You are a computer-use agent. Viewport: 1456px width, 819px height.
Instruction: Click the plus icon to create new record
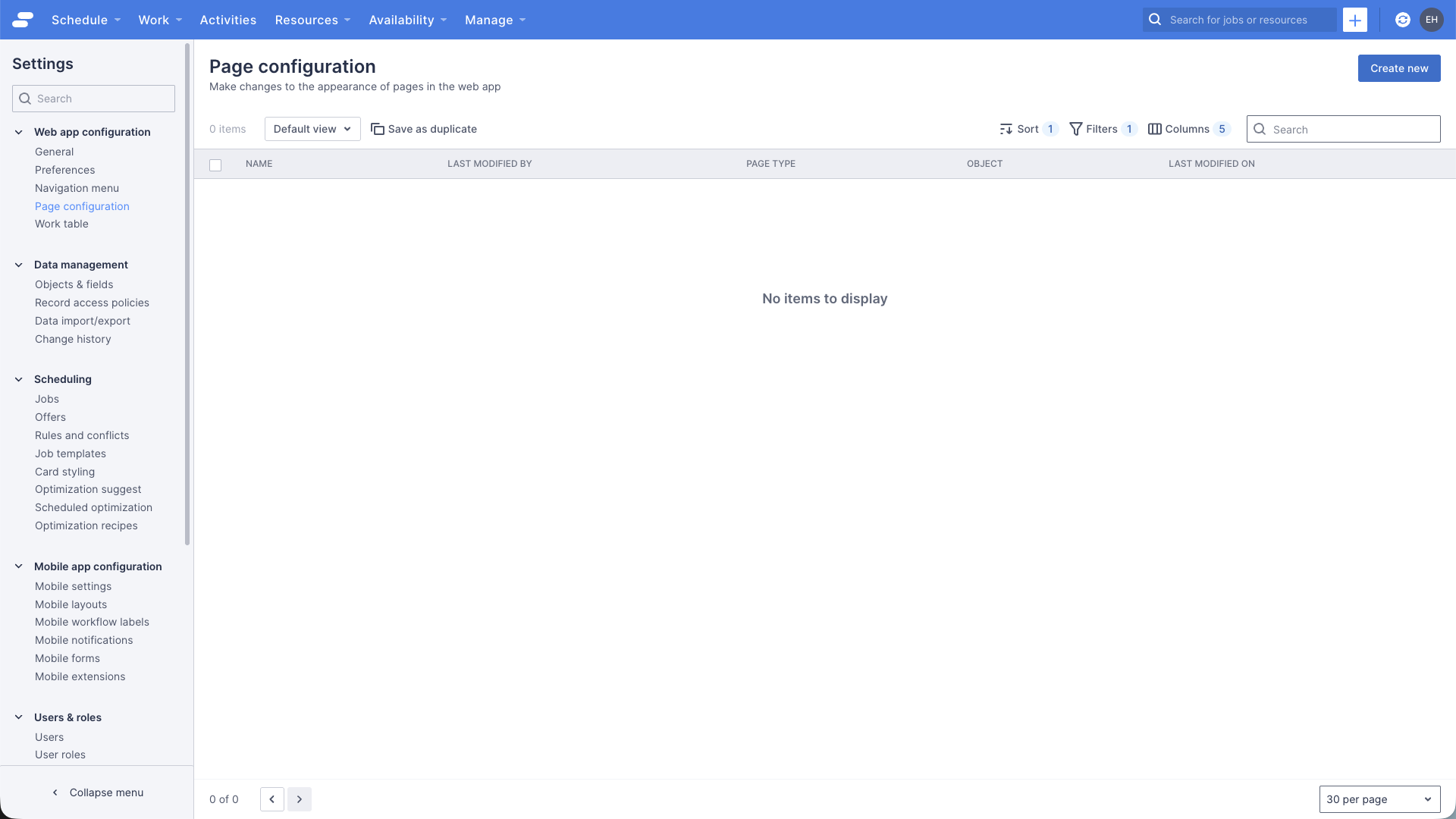pos(1355,20)
